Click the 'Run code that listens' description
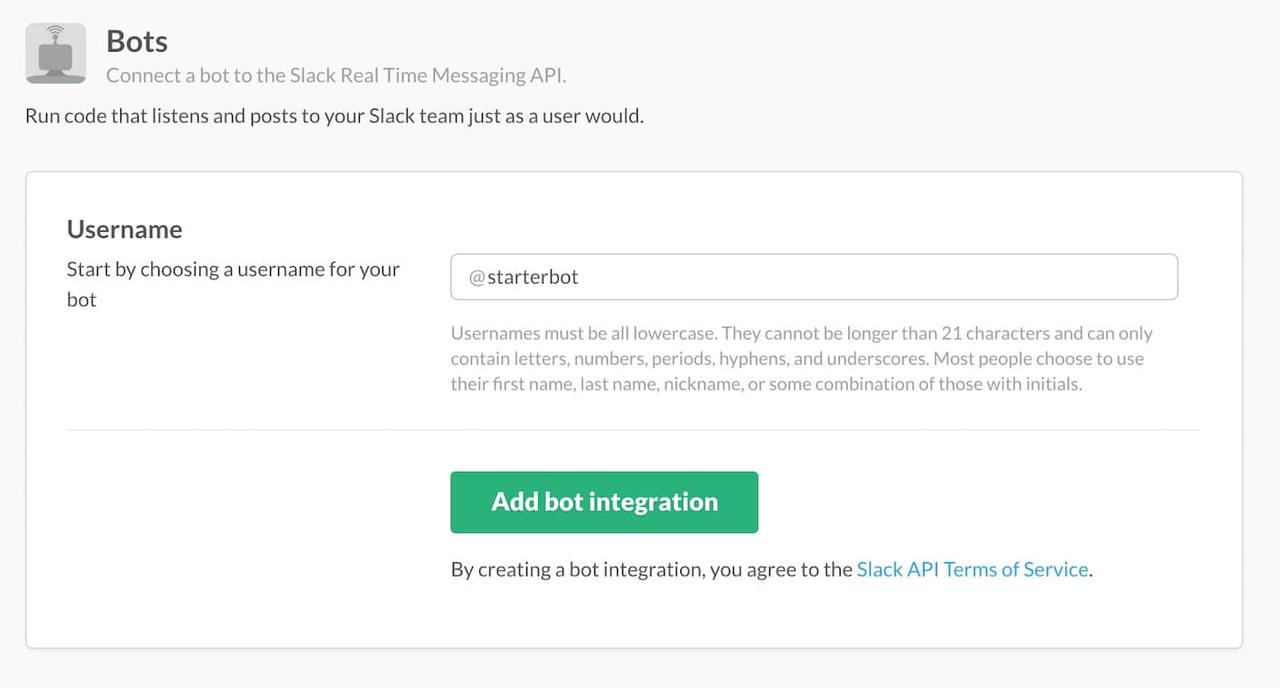This screenshot has height=688, width=1280. click(334, 115)
